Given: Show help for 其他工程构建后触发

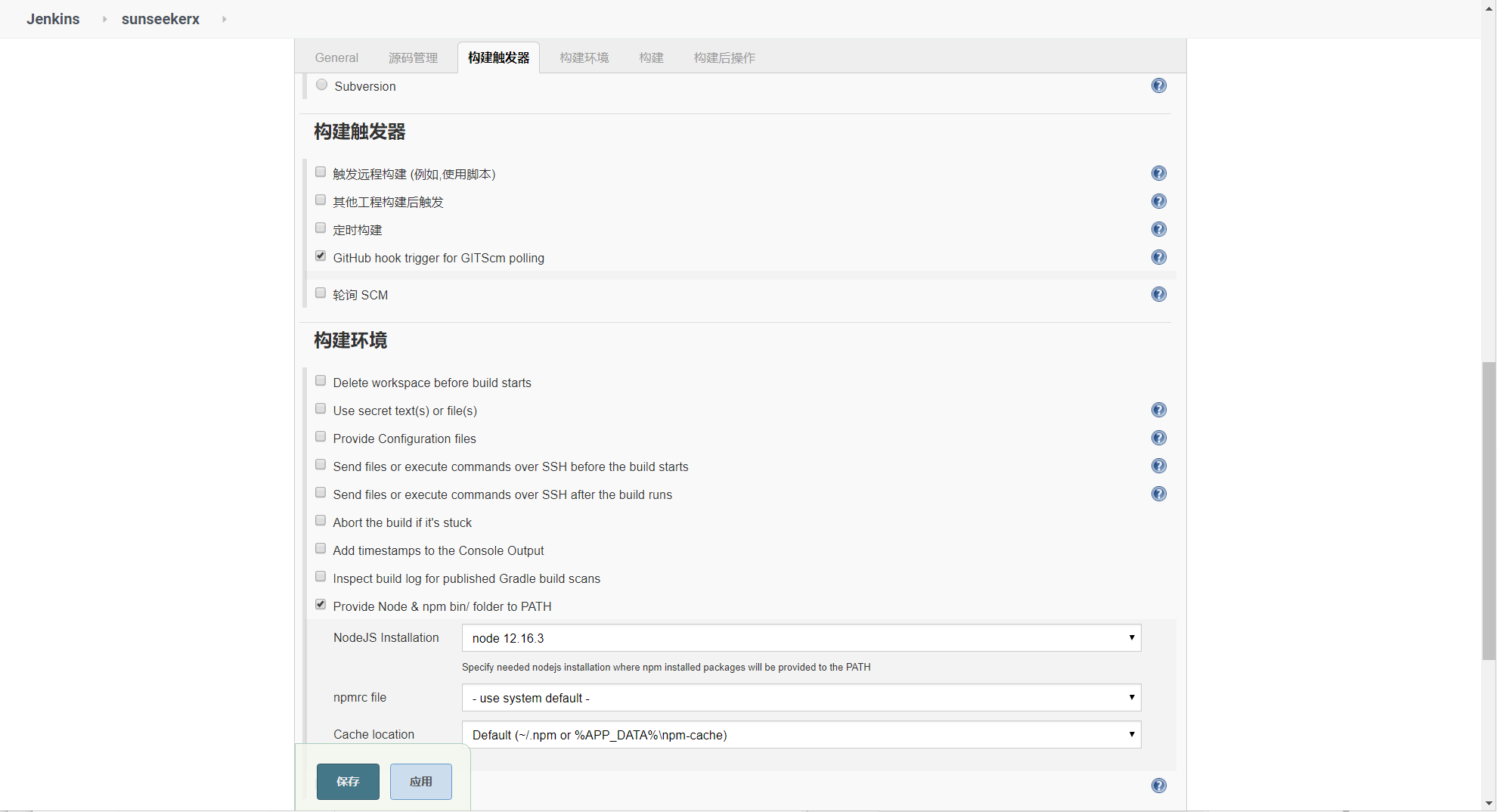Looking at the screenshot, I should pos(1158,201).
